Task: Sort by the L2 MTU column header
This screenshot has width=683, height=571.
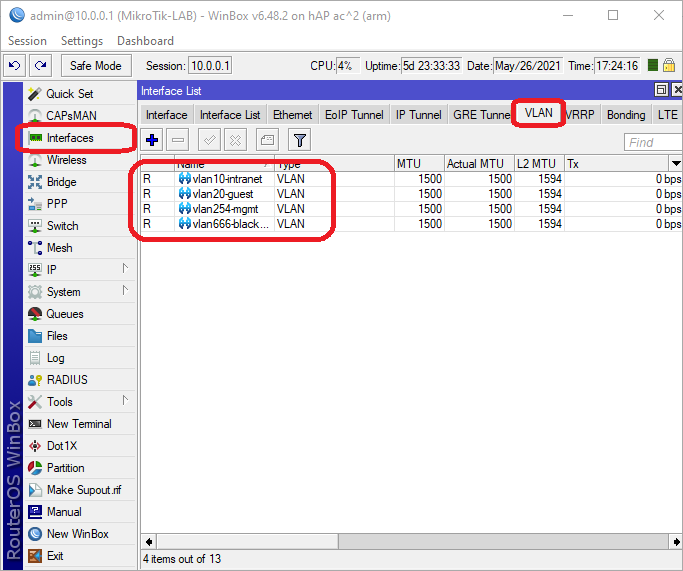Action: coord(539,164)
